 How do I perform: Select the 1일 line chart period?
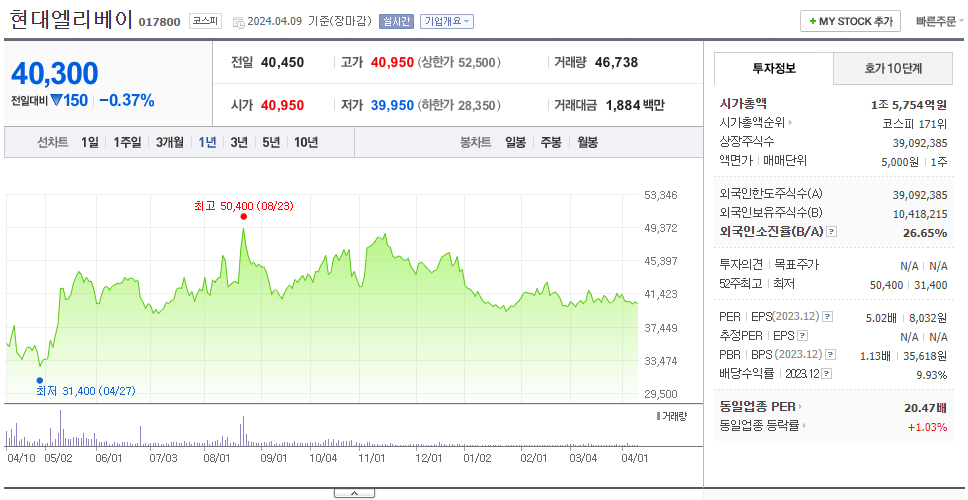(x=90, y=143)
